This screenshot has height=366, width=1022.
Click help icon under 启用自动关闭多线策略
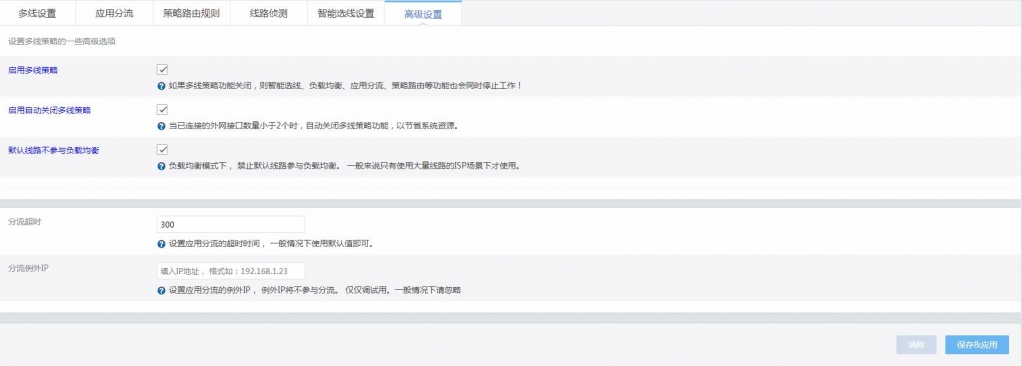162,126
